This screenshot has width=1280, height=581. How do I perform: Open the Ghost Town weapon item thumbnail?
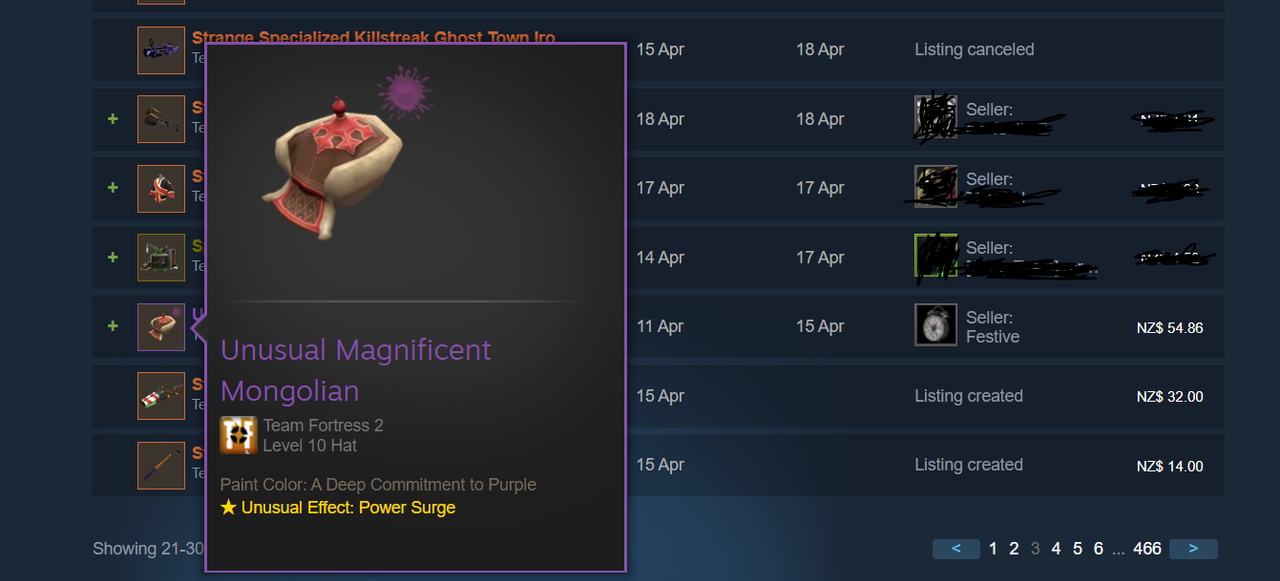(x=161, y=50)
